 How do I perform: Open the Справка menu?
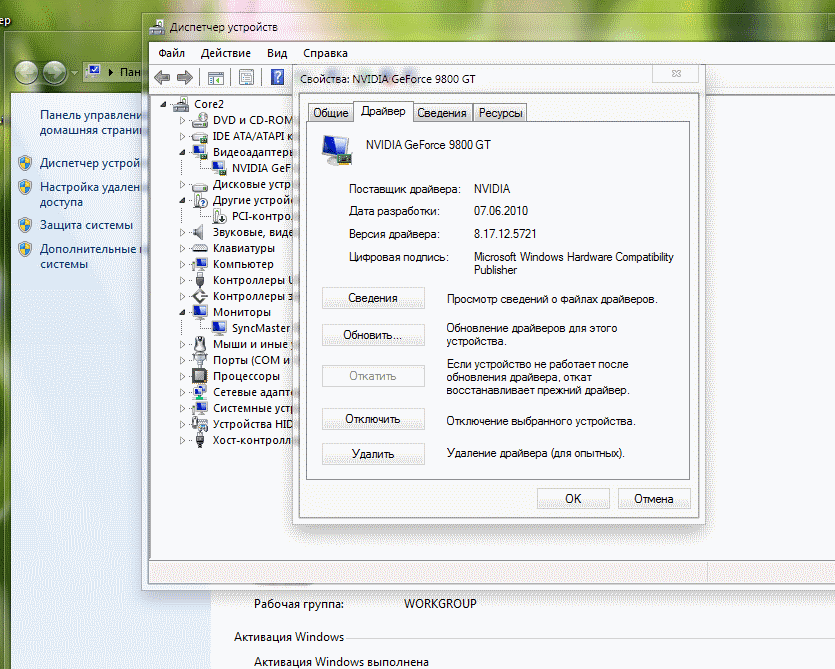click(325, 53)
